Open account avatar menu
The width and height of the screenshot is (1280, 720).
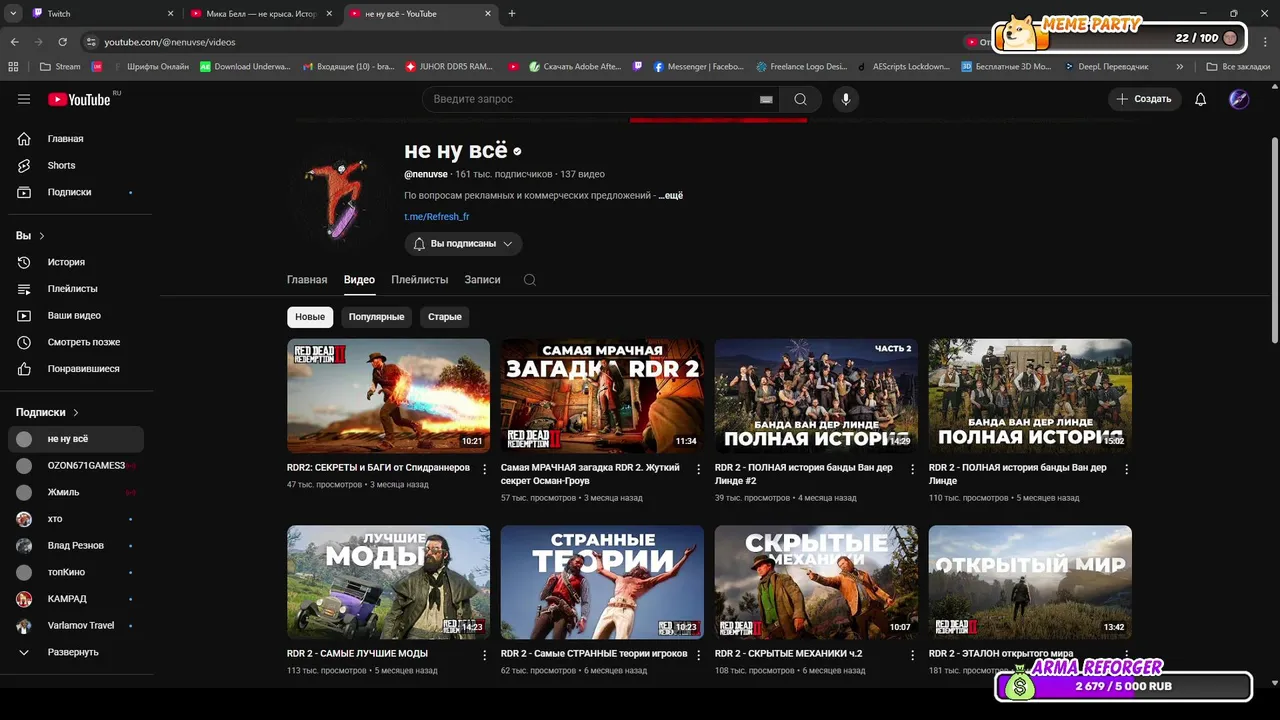pos(1239,99)
